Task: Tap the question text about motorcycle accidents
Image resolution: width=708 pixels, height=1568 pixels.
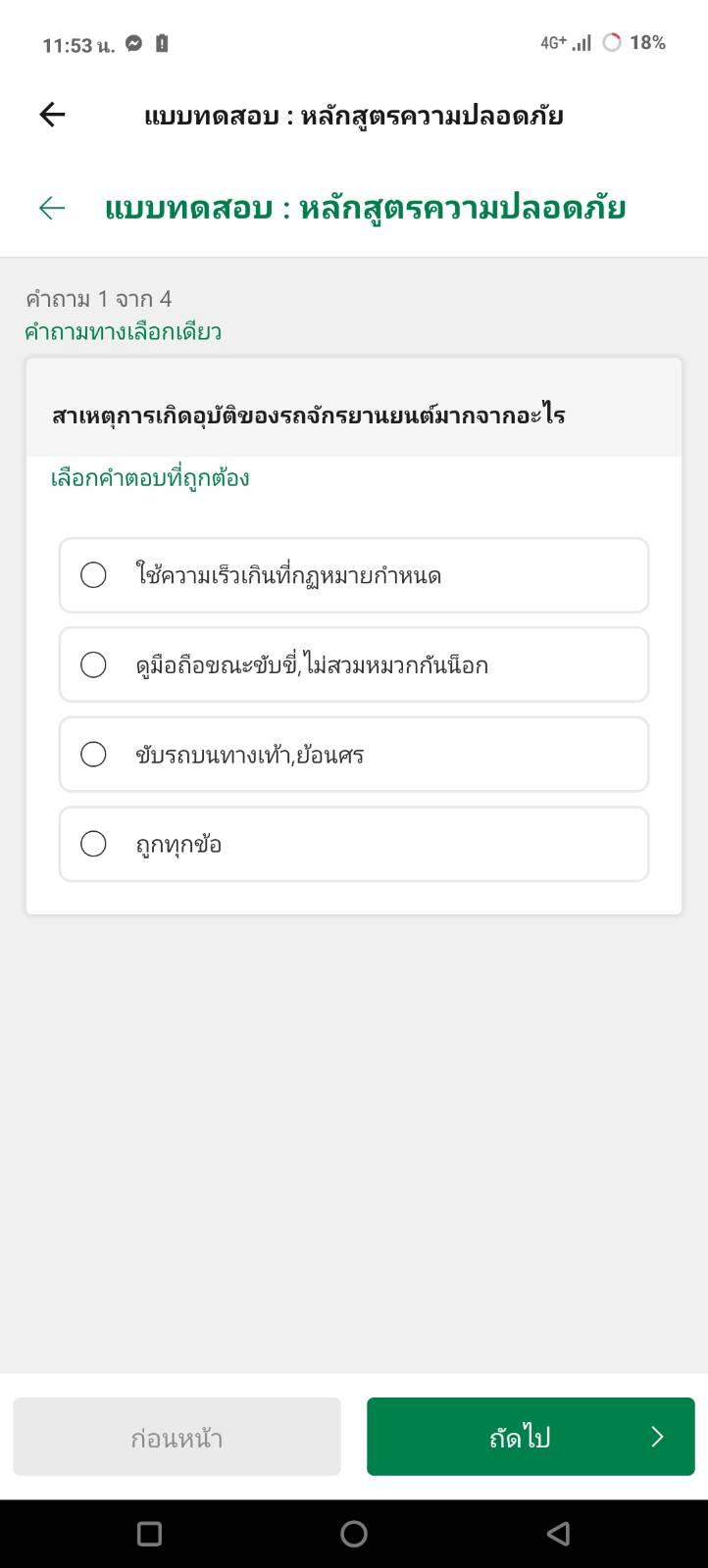Action: coord(308,416)
